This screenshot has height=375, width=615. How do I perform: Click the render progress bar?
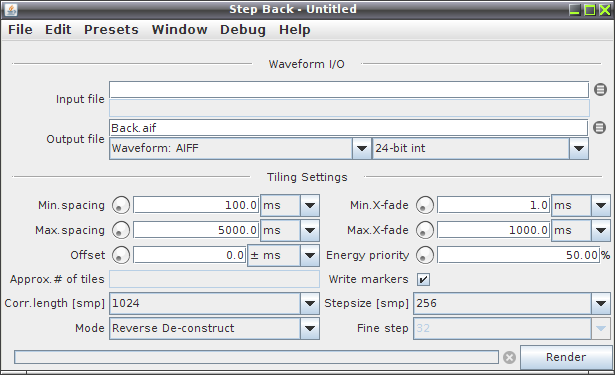(x=257, y=357)
